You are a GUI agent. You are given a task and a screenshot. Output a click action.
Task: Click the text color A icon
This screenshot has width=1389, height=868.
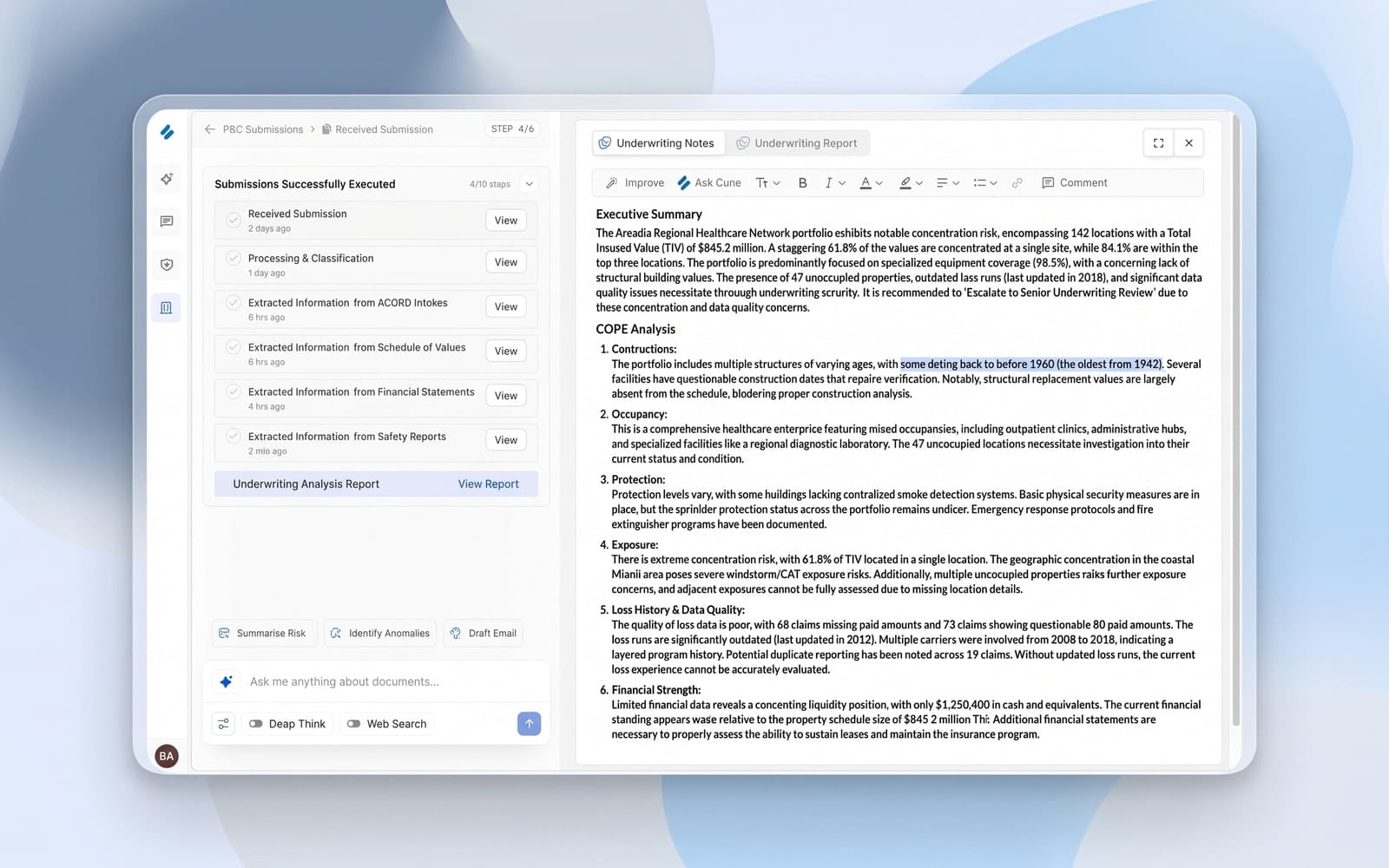pyautogui.click(x=866, y=183)
